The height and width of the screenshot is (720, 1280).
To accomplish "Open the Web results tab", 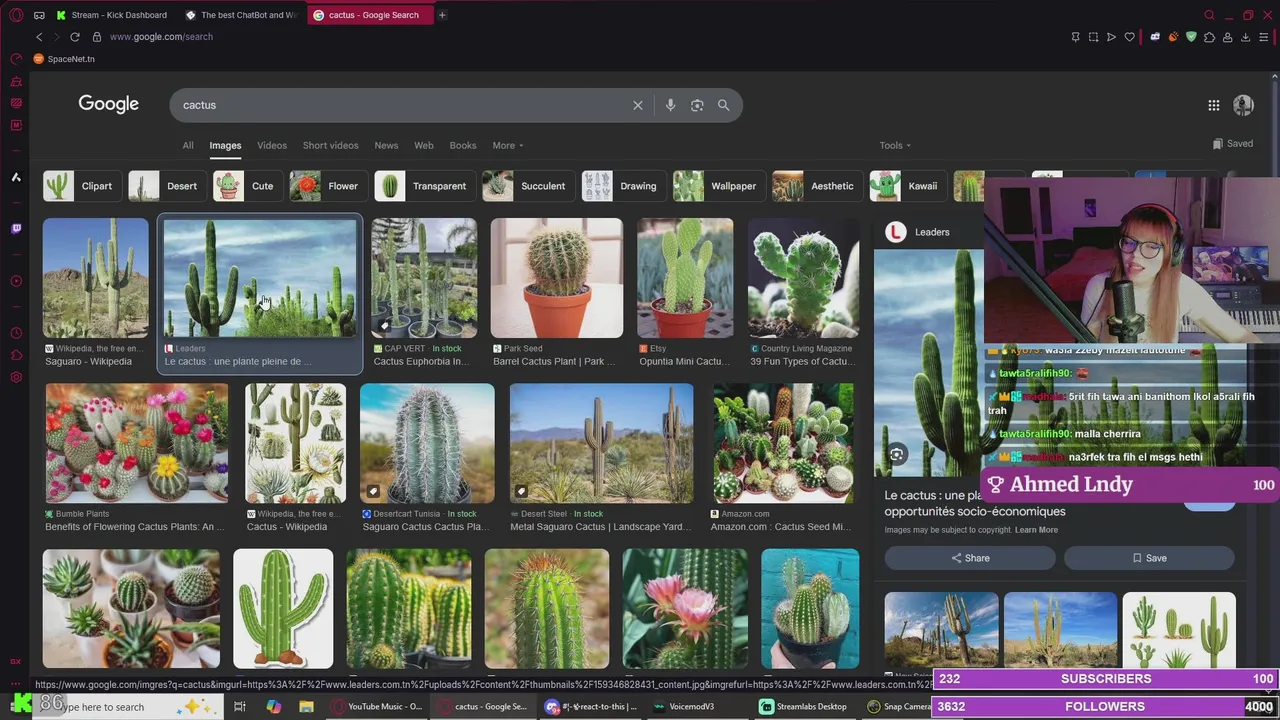I will (424, 145).
